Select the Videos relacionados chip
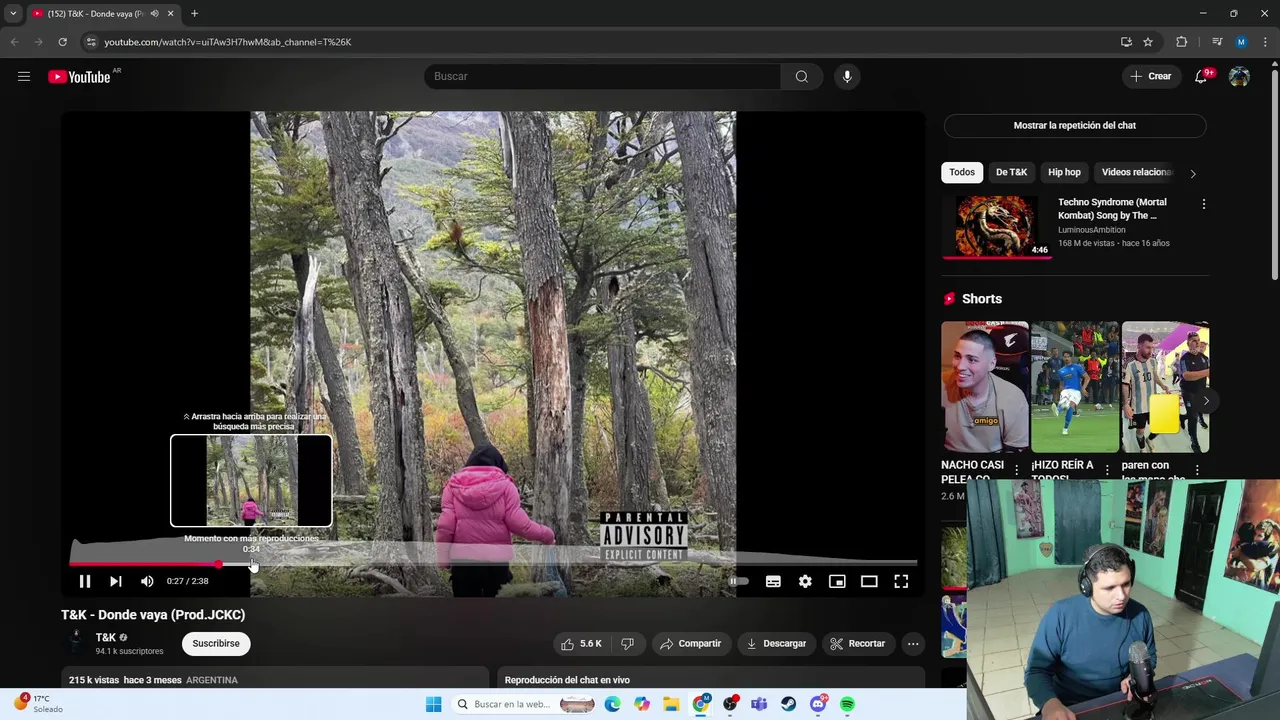The image size is (1280, 720). point(1136,172)
